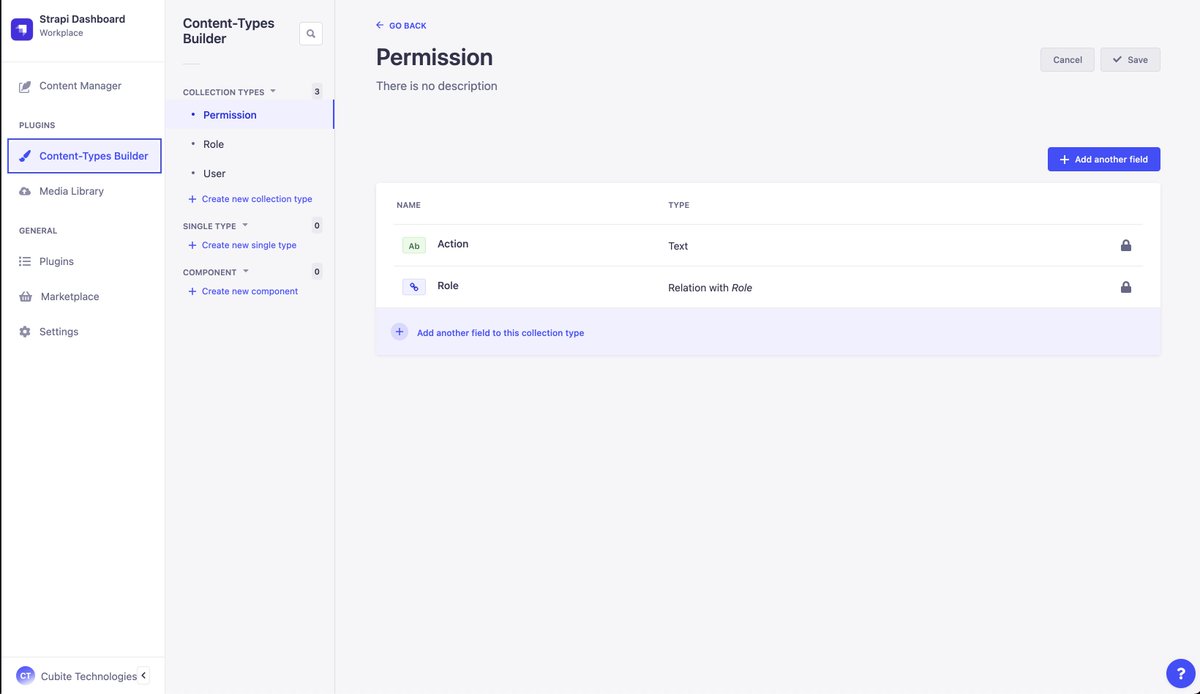Collapse the Collection Types section arrow
The width and height of the screenshot is (1200, 694).
pyautogui.click(x=273, y=91)
